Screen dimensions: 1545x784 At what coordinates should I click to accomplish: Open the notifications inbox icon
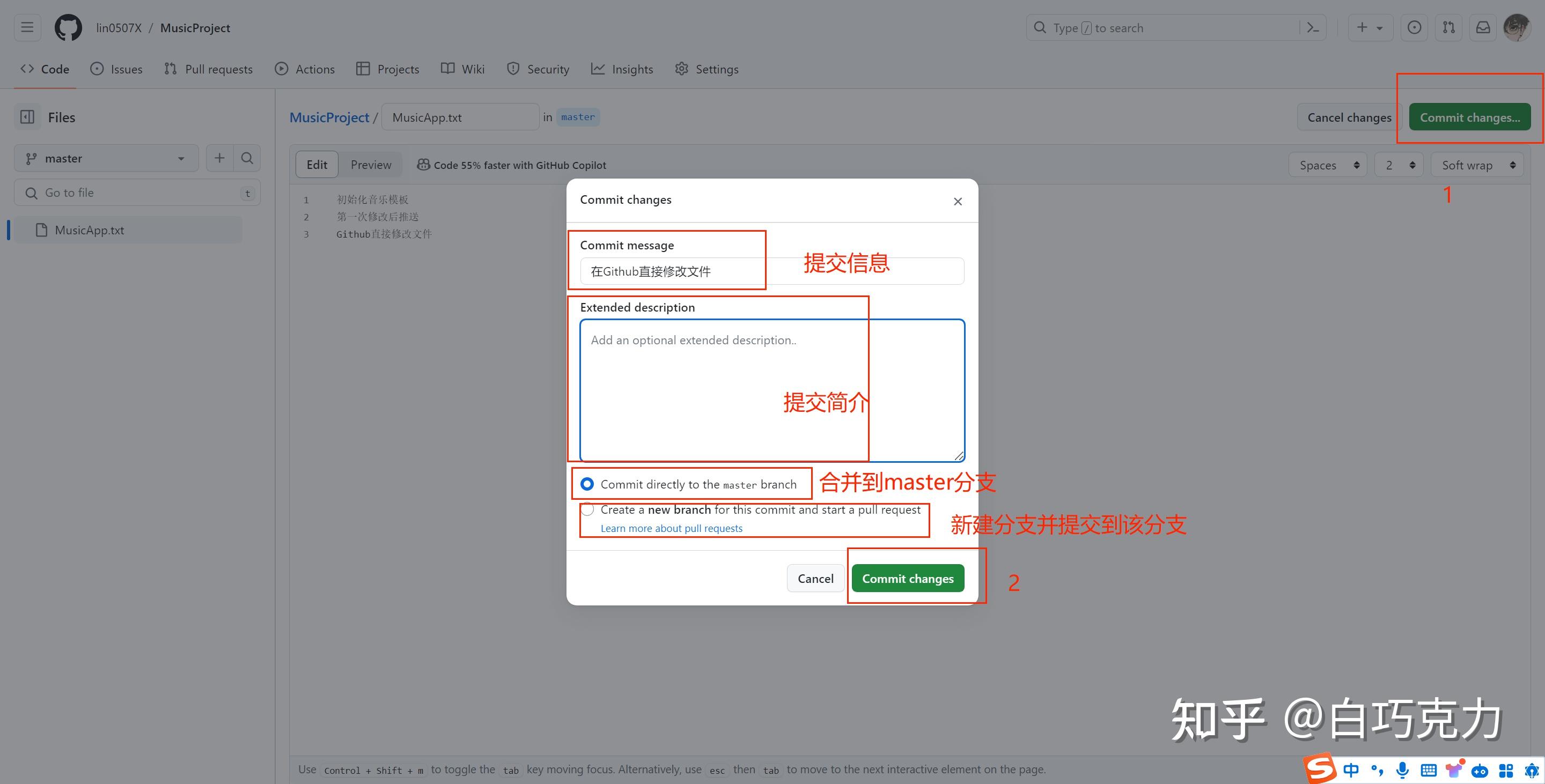[x=1483, y=27]
